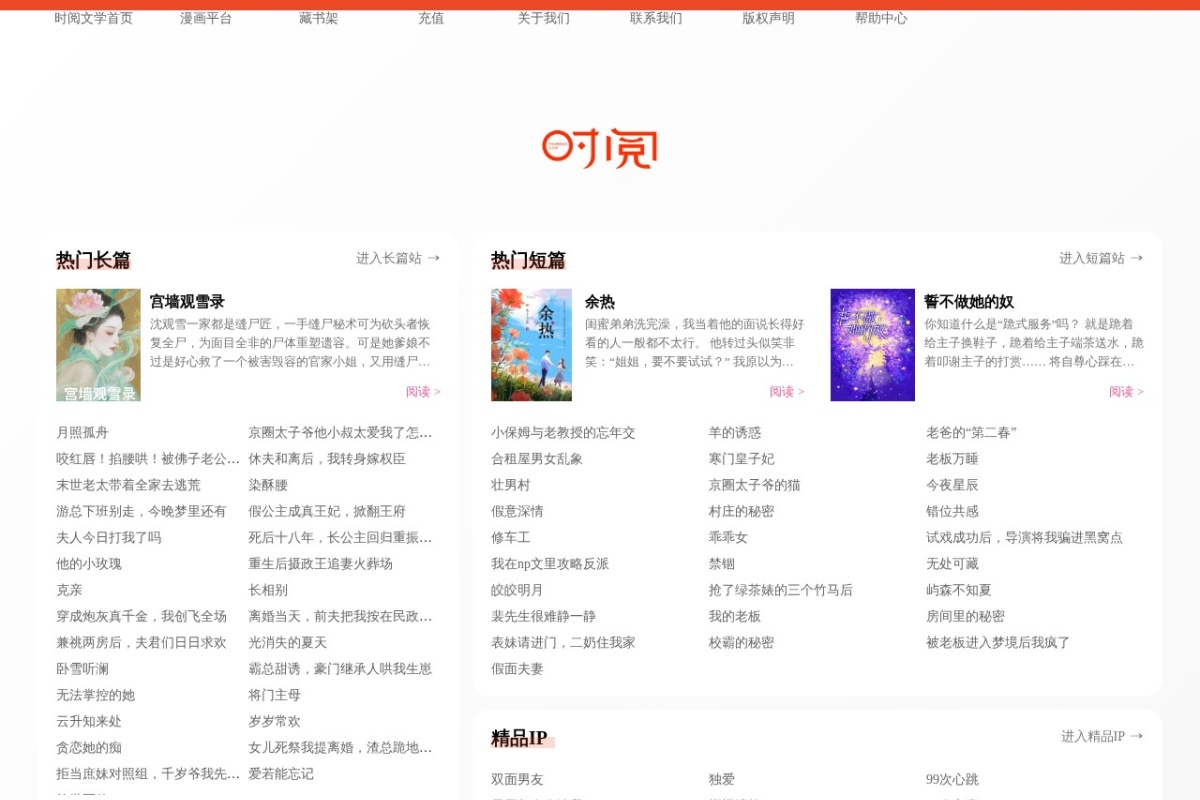Open novel 夫人今日打我了吗
This screenshot has width=1200, height=800.
[x=108, y=538]
